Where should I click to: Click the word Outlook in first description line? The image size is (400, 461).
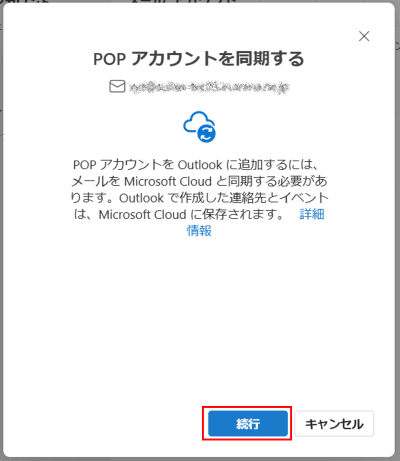200,165
